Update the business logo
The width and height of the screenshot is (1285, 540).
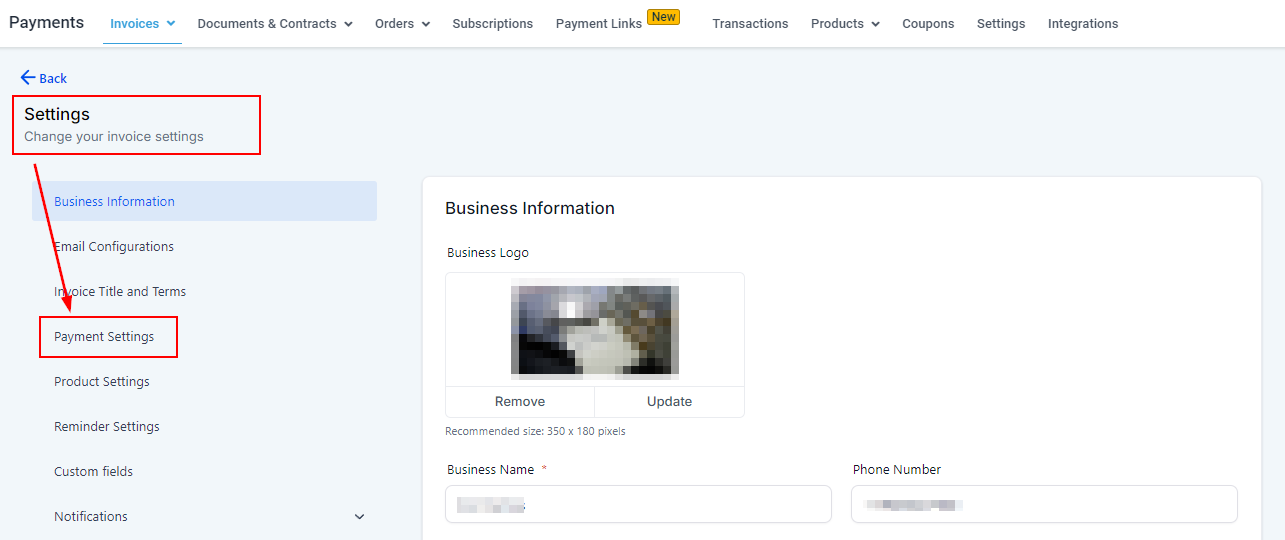670,402
